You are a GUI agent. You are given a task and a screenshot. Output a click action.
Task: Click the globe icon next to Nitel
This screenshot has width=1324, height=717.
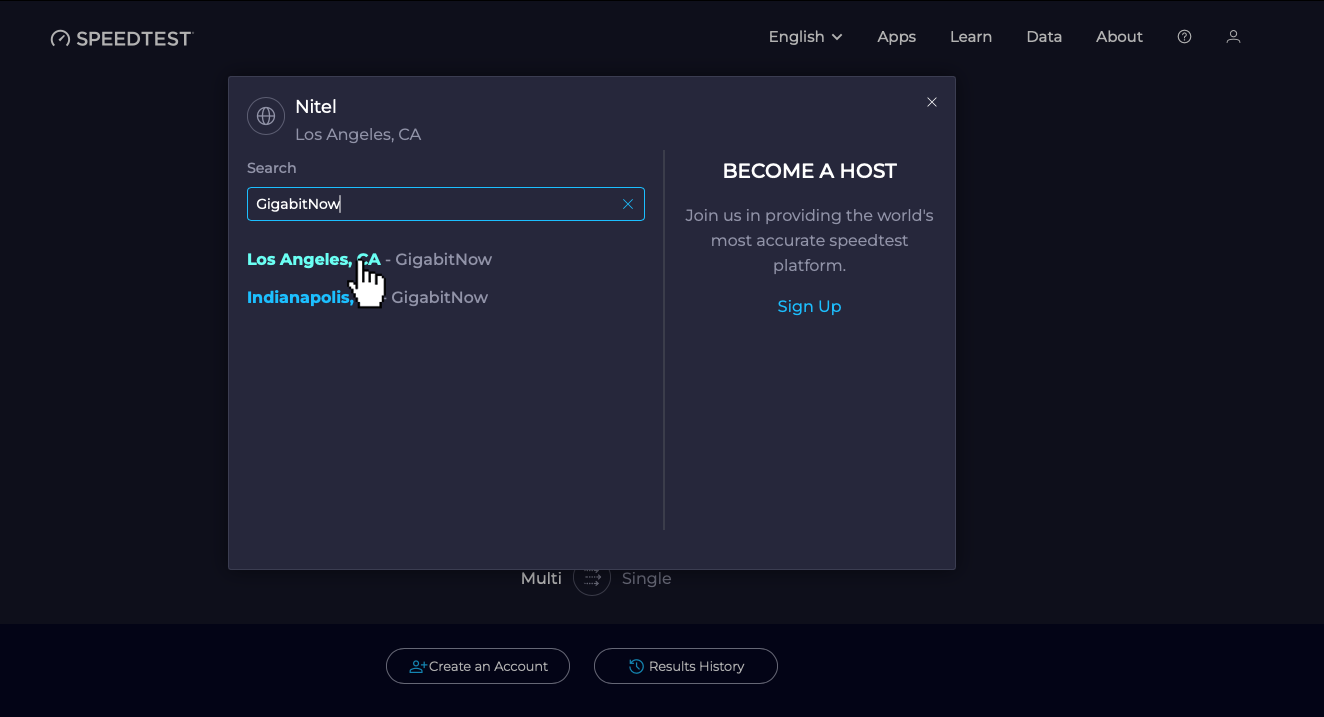point(266,116)
